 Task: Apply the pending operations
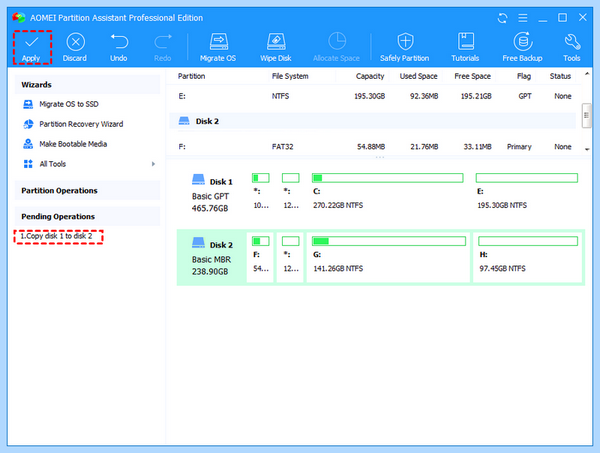coord(32,47)
